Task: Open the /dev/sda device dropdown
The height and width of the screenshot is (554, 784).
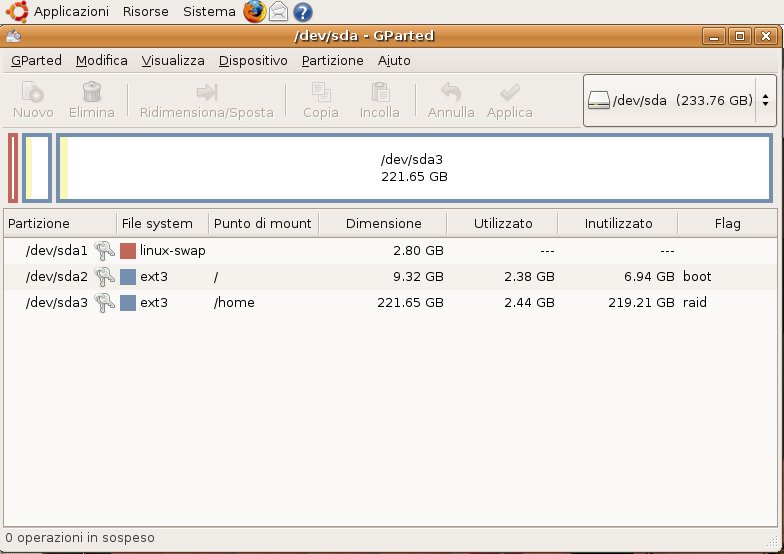Action: [680, 100]
